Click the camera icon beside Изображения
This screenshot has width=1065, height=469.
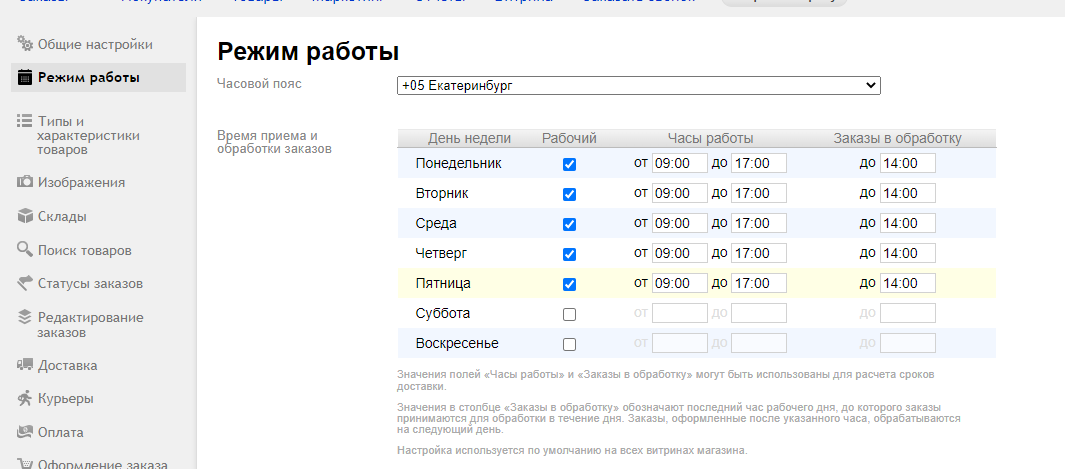click(x=25, y=182)
